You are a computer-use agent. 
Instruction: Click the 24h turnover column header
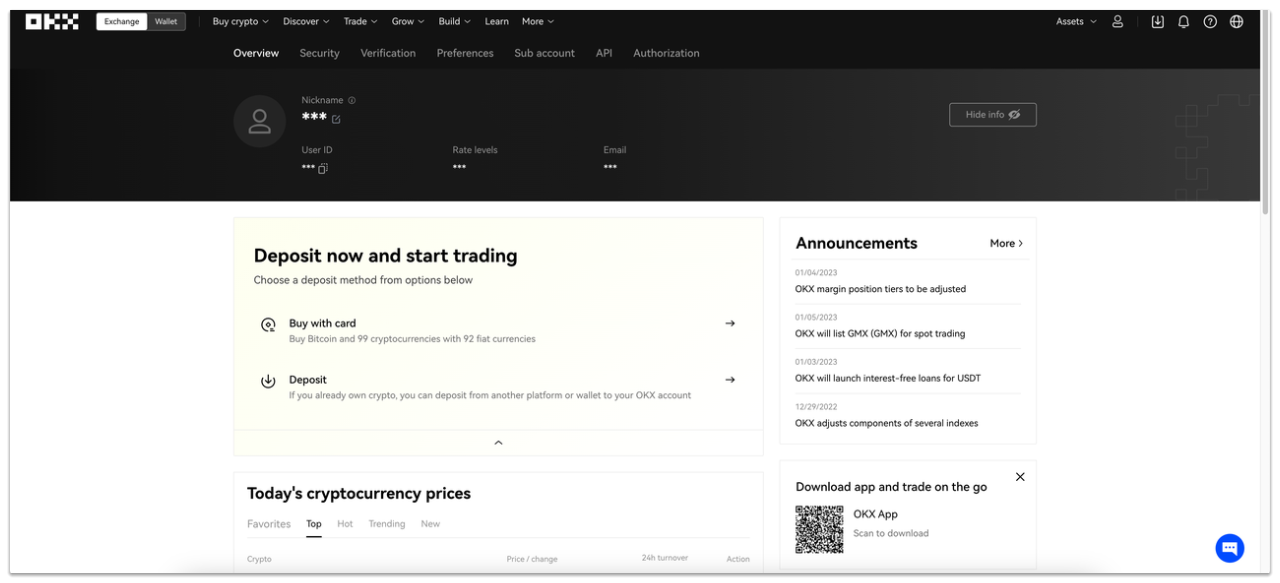click(665, 558)
